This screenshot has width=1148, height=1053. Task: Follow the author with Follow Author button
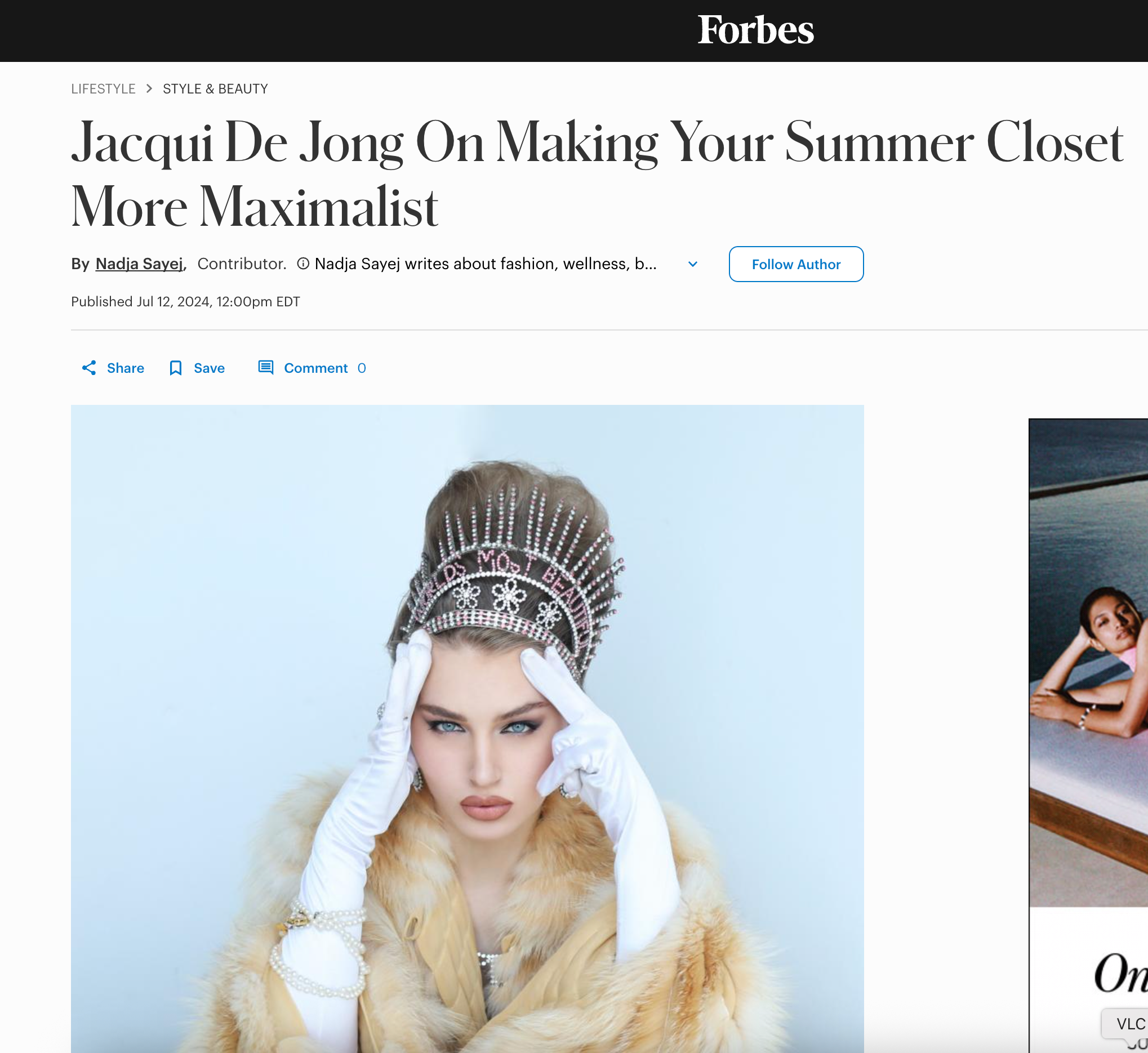(x=796, y=264)
